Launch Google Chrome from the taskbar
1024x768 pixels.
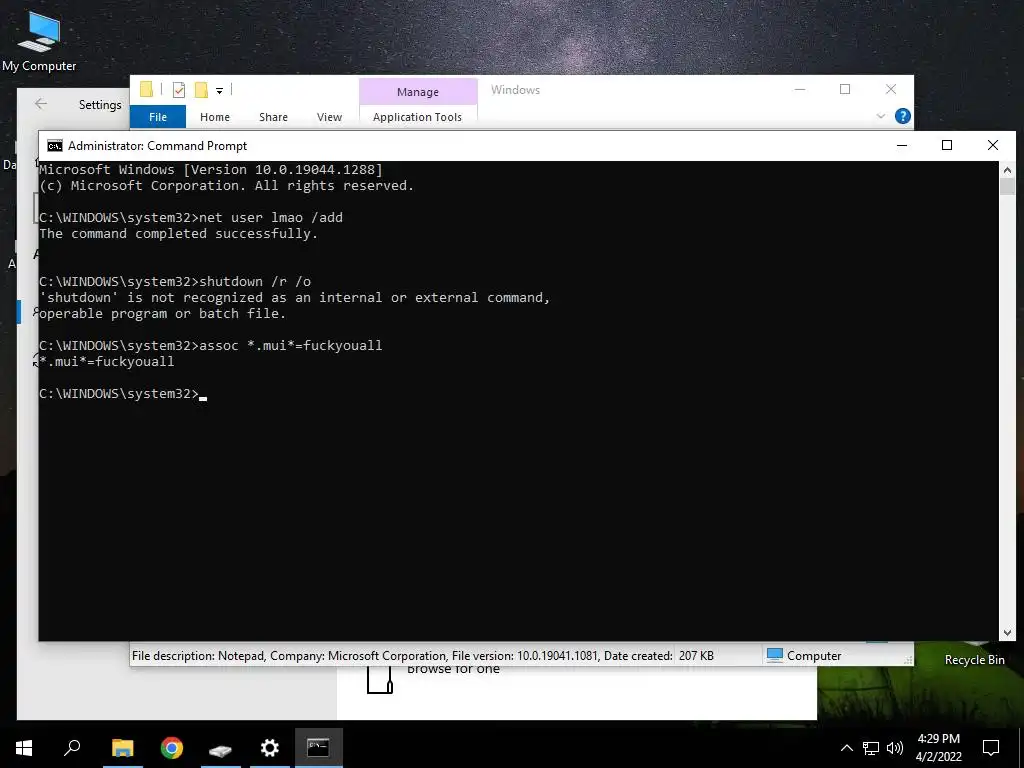point(172,748)
